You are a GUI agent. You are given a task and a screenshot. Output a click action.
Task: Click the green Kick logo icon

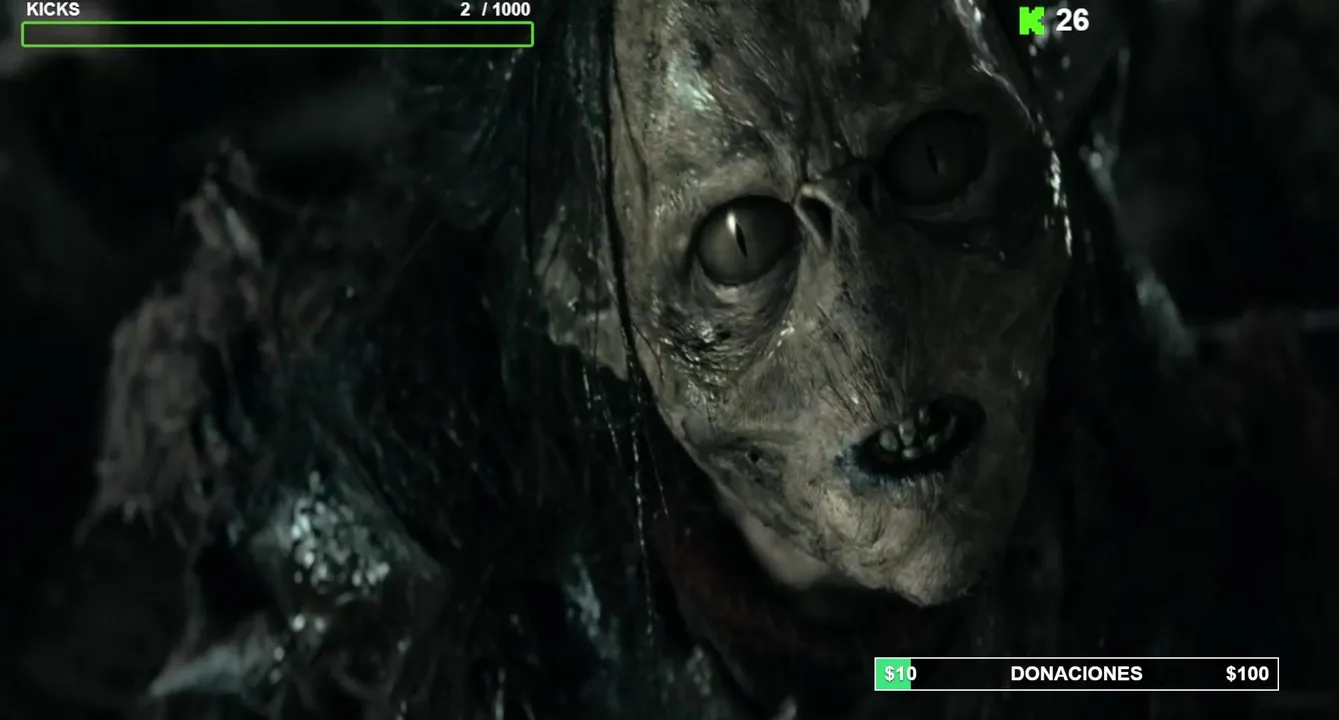tap(1032, 21)
